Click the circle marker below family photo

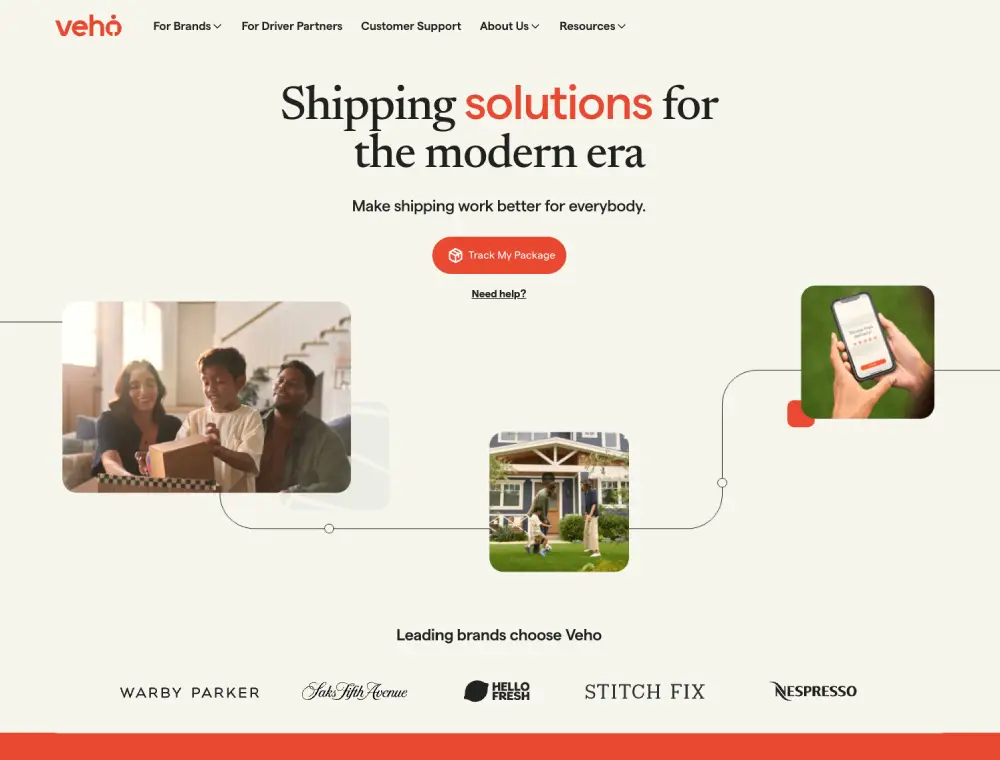click(329, 529)
